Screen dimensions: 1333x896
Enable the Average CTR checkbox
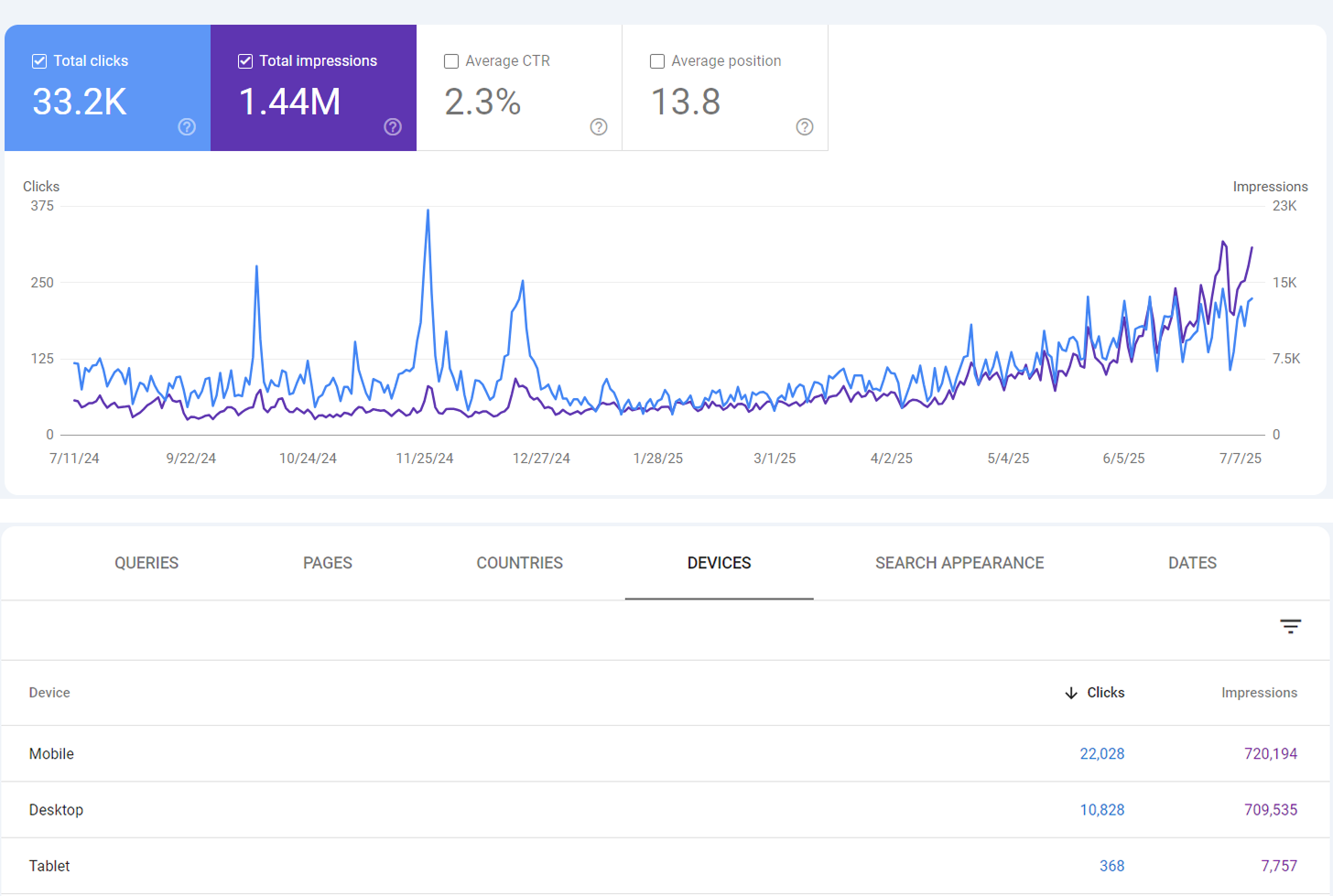point(451,61)
